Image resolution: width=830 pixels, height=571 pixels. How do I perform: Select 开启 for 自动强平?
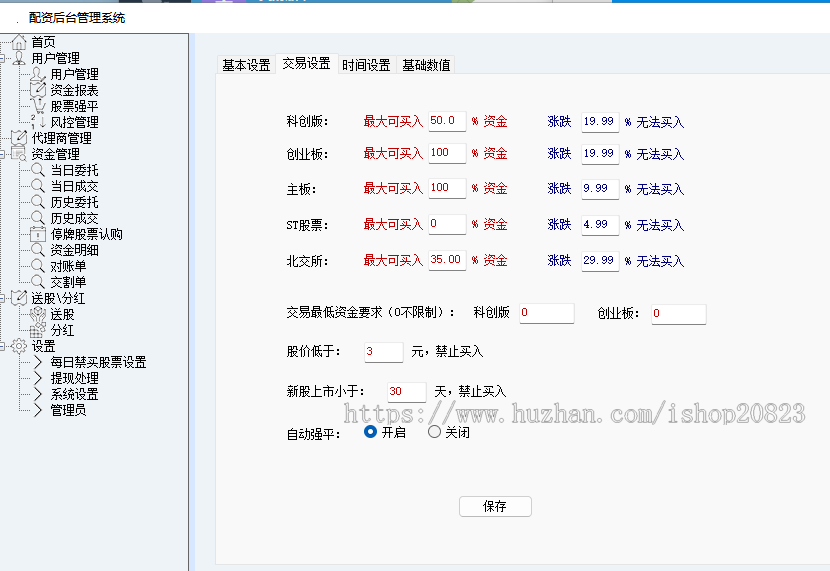(371, 432)
